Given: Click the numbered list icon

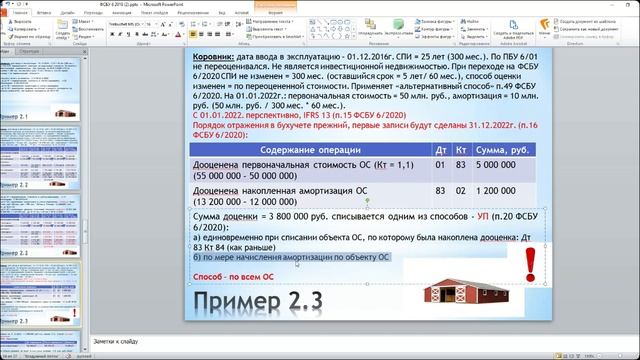Looking at the screenshot, I should (x=206, y=24).
